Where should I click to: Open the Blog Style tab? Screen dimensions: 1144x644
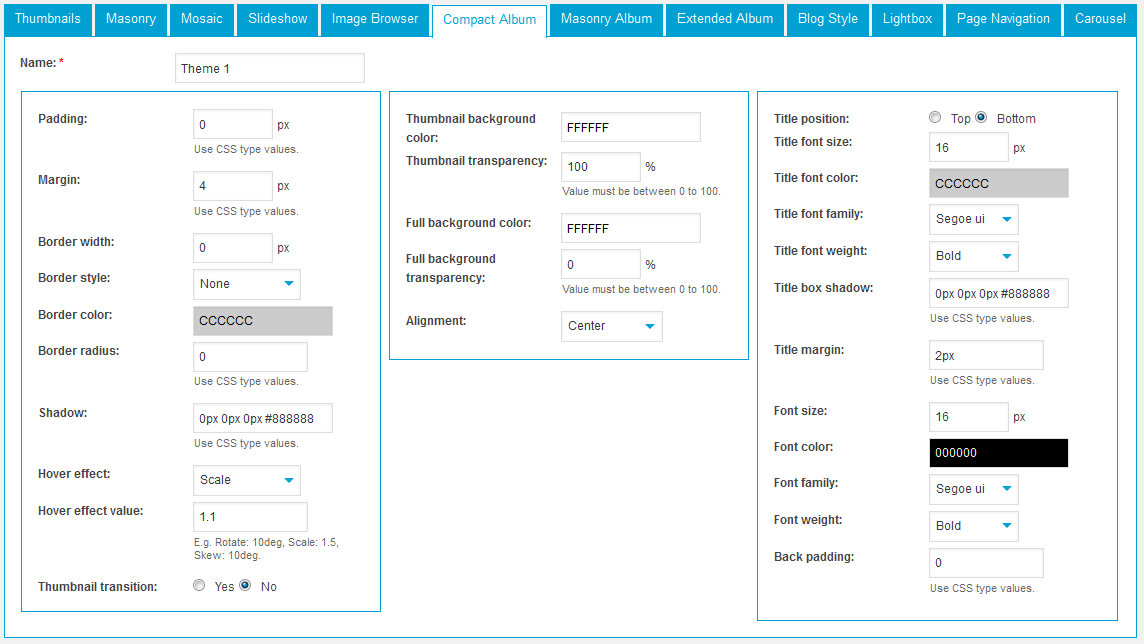[828, 19]
